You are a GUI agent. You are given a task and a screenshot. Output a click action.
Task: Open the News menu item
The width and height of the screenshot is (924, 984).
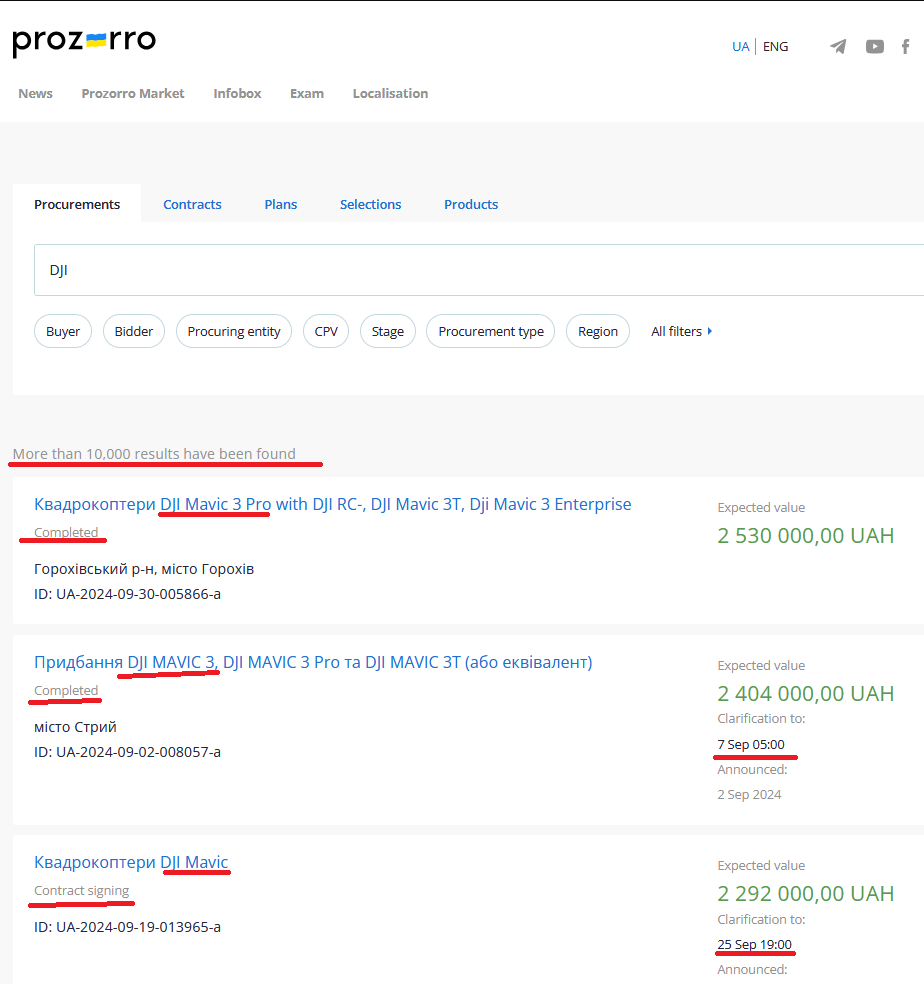[35, 94]
